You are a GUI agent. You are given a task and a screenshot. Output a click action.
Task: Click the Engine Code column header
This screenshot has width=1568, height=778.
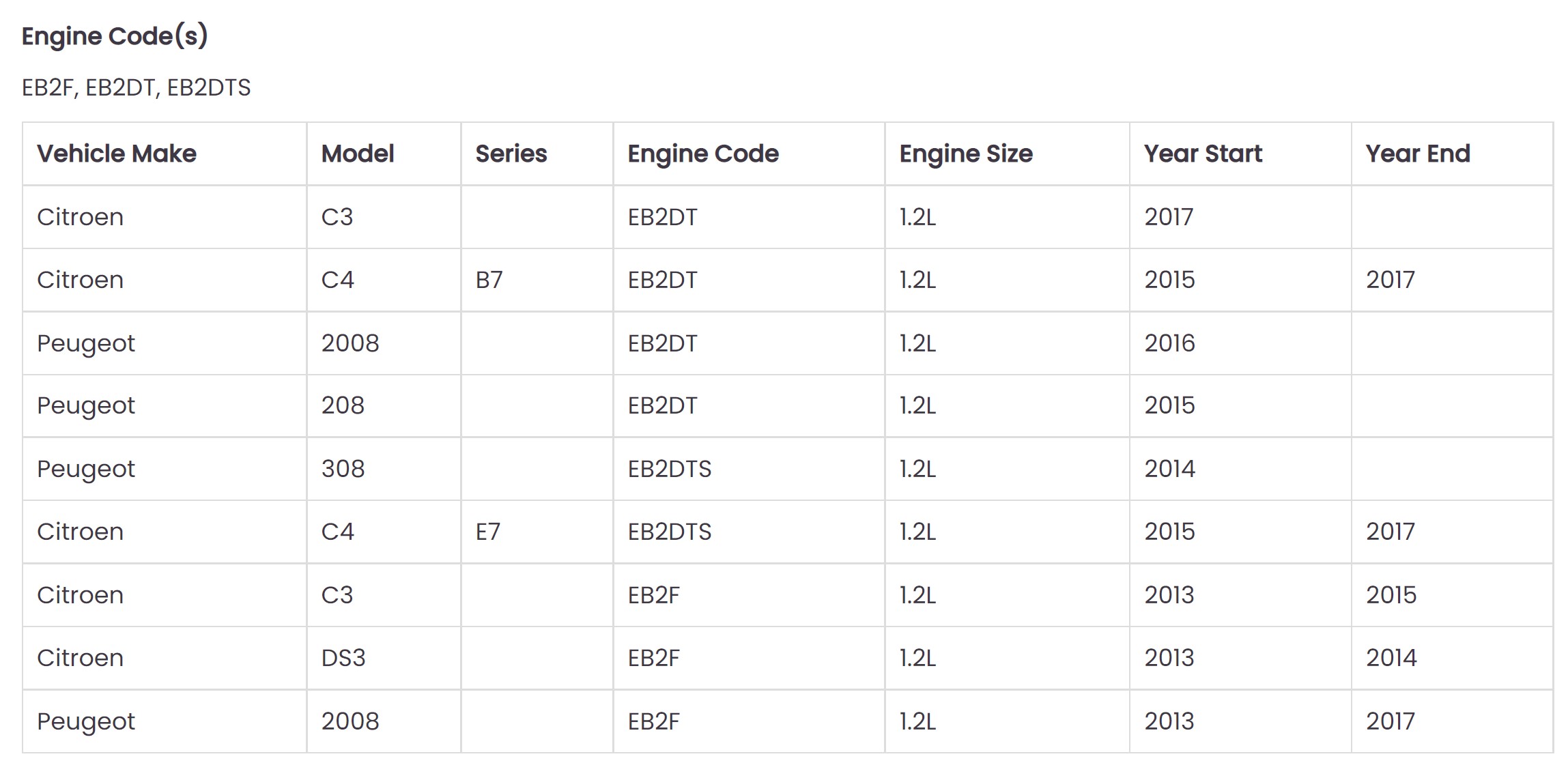coord(703,154)
